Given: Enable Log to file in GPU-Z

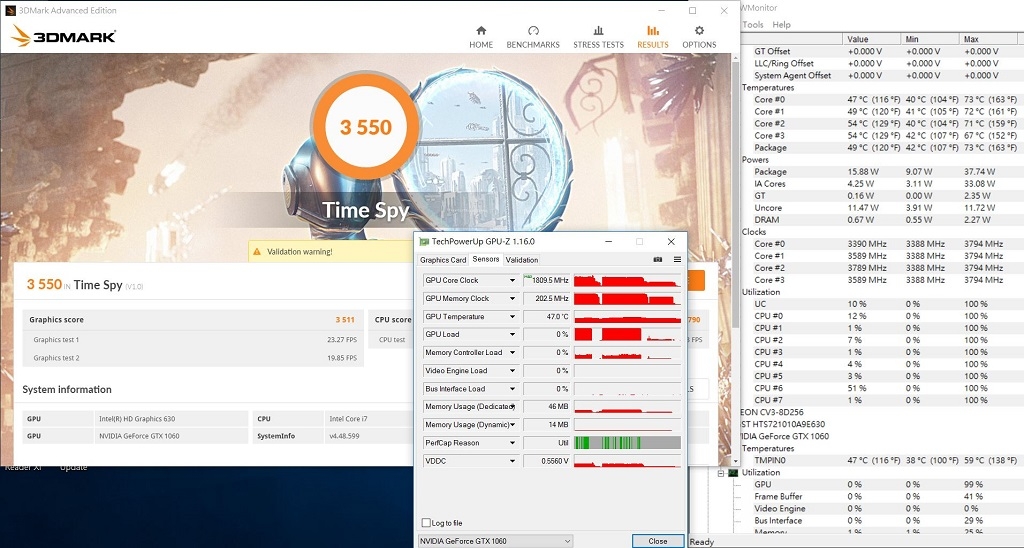Looking at the screenshot, I should [426, 523].
